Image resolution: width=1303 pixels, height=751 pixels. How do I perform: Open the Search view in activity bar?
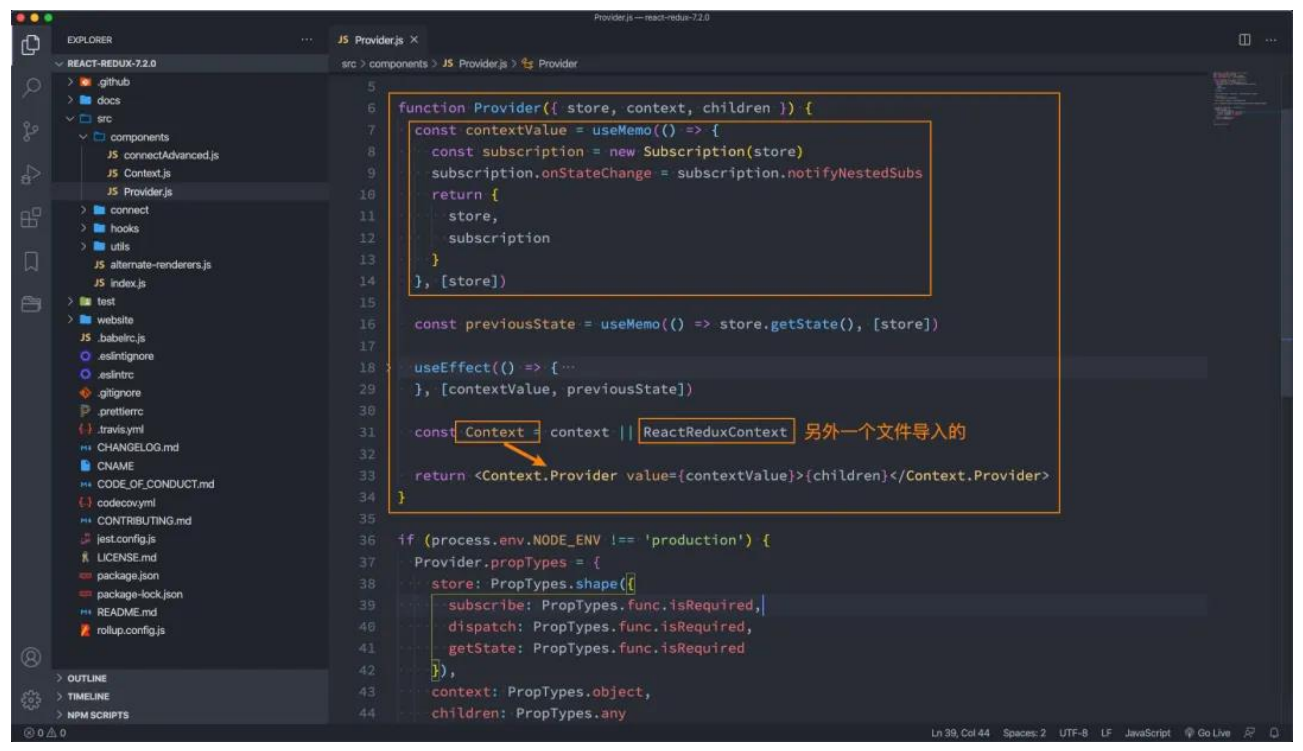(x=31, y=87)
